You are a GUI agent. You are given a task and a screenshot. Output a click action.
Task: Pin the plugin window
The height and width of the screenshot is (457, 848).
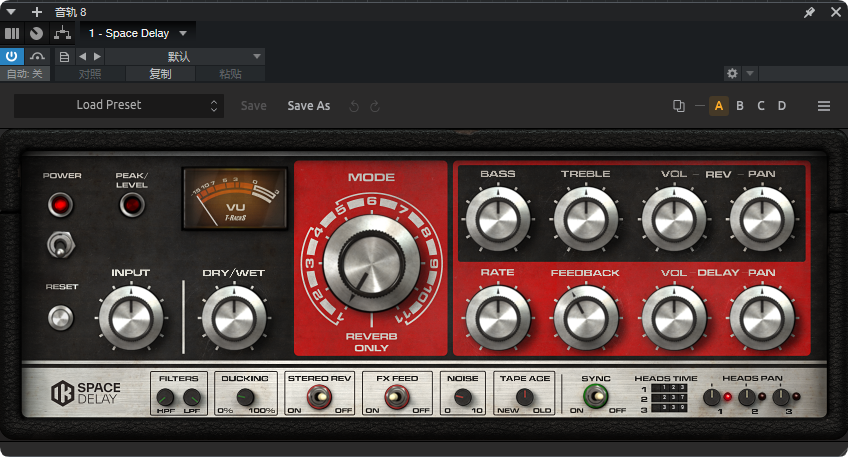[809, 12]
